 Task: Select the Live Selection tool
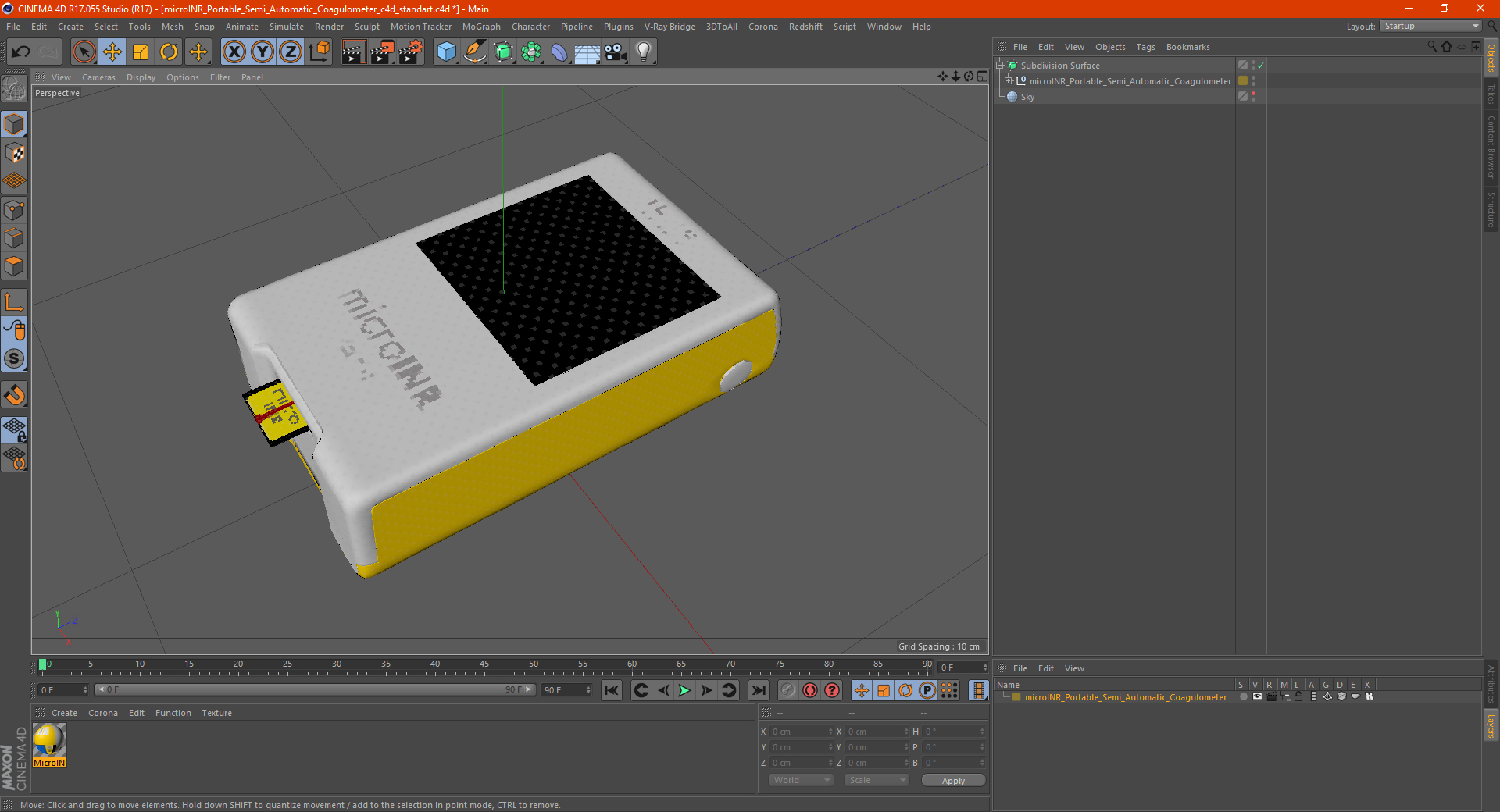[x=84, y=52]
